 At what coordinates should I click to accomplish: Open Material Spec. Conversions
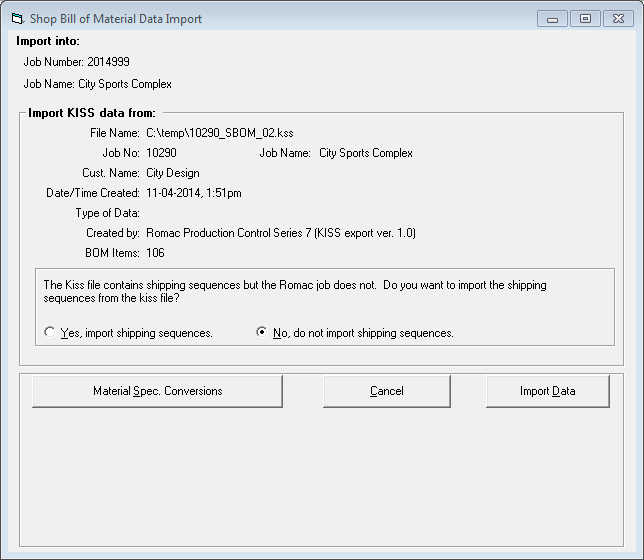(157, 391)
